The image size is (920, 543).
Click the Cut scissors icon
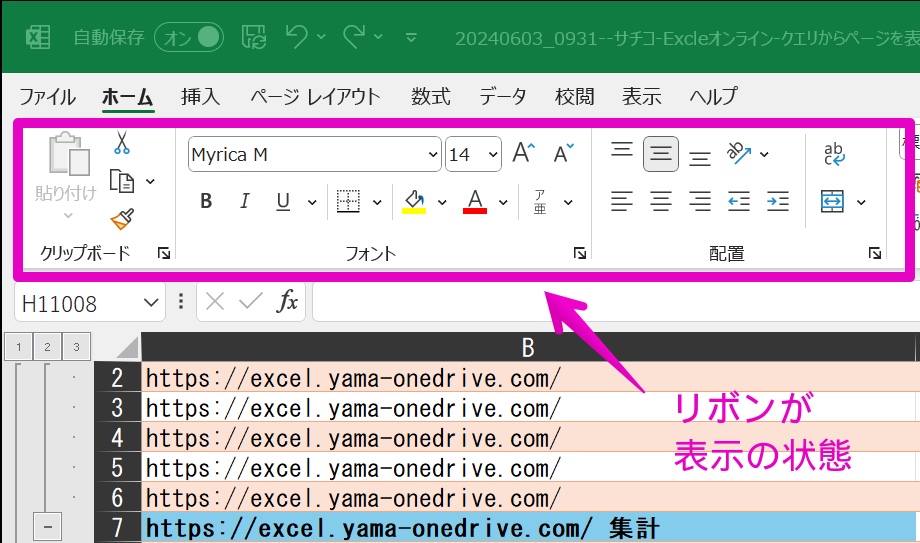[x=121, y=143]
